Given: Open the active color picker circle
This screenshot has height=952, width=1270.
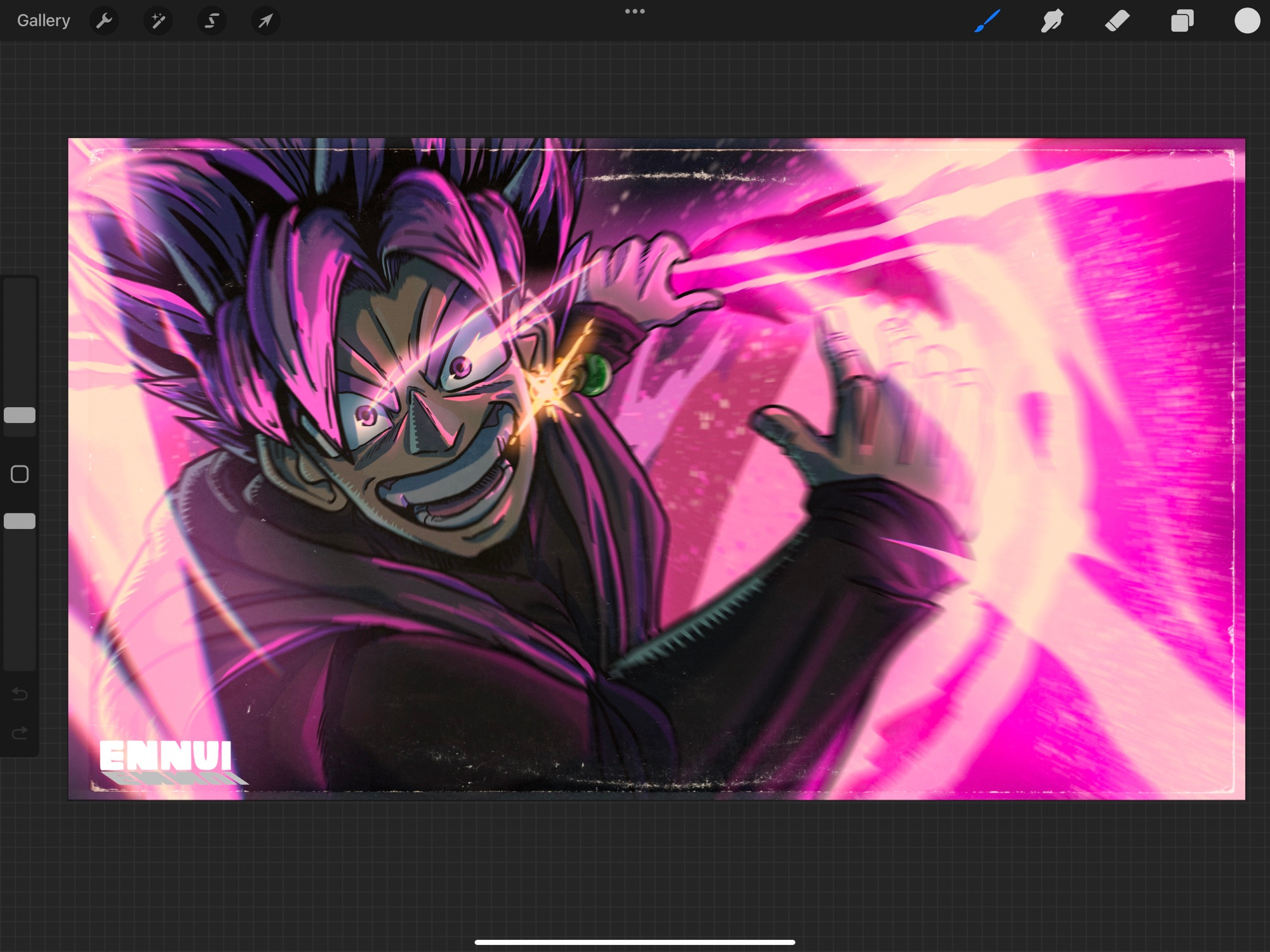Looking at the screenshot, I should (1247, 21).
